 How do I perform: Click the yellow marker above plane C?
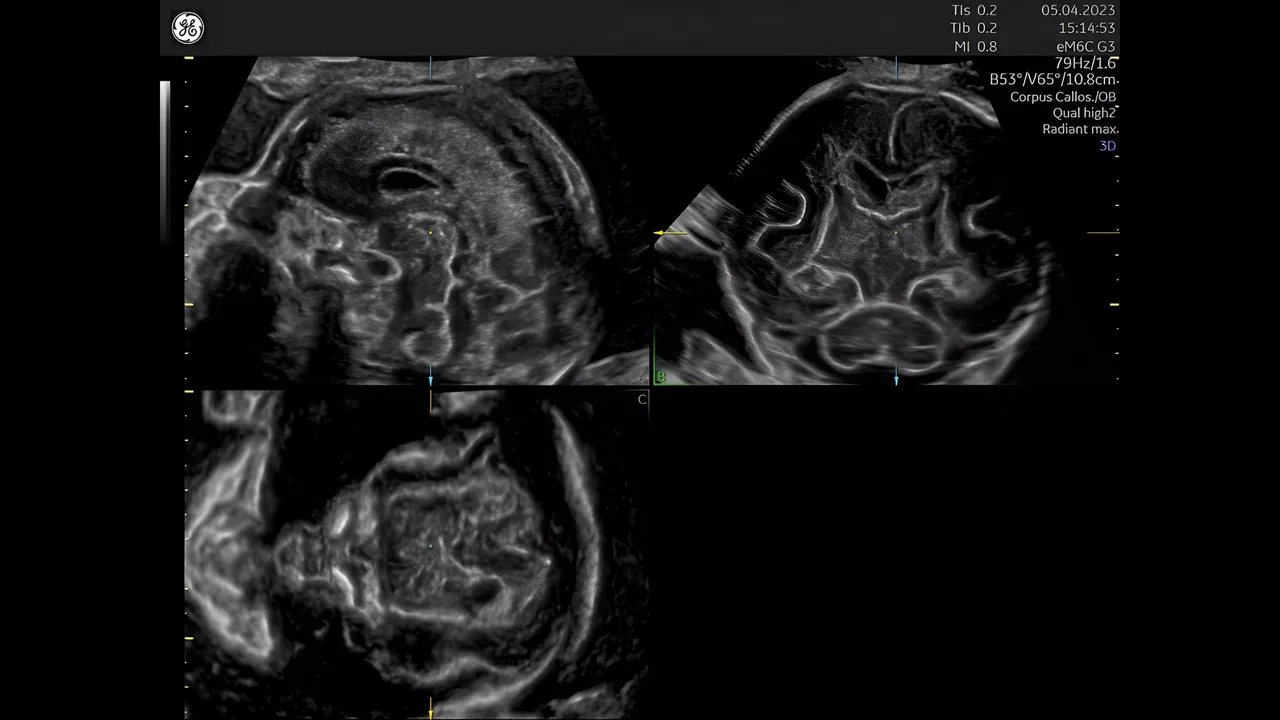pos(431,402)
